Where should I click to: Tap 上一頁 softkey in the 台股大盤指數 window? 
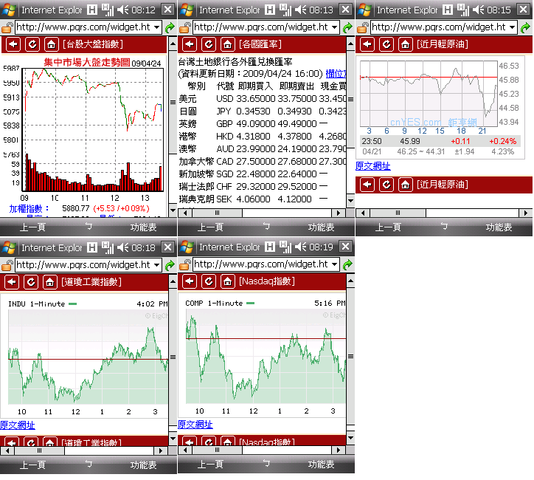[33, 227]
